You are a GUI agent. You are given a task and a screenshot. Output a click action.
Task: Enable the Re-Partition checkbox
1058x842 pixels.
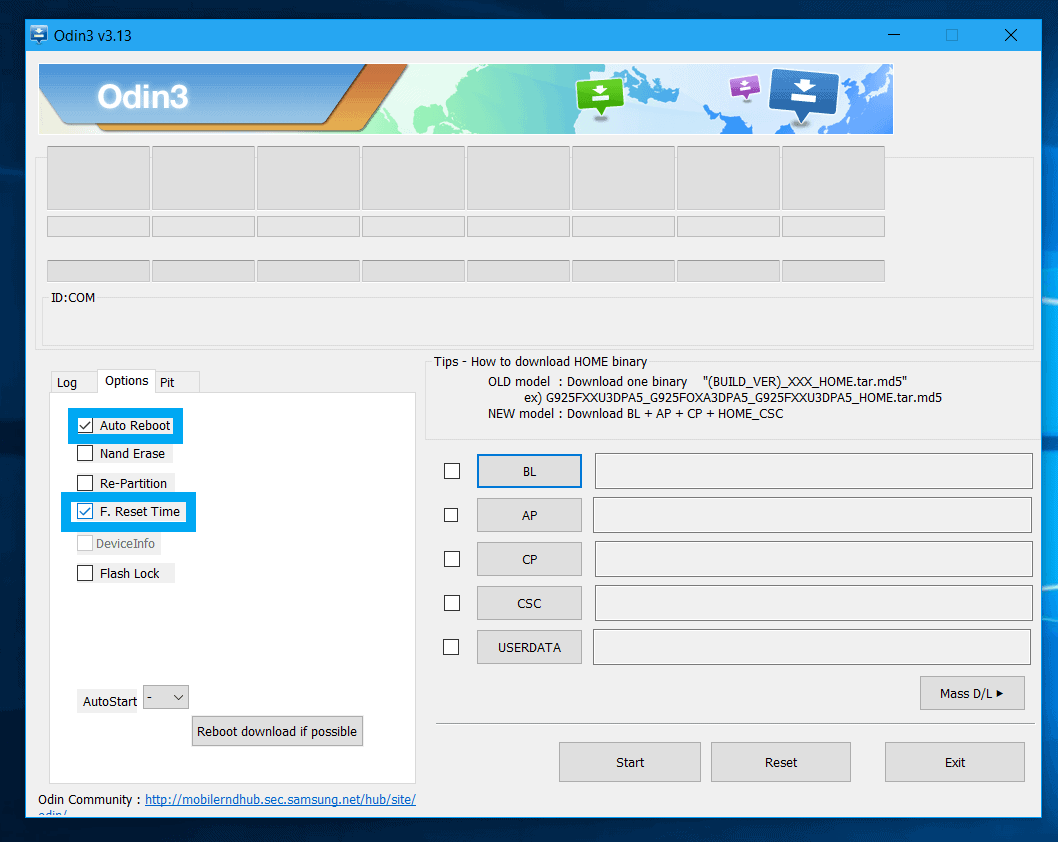[x=85, y=483]
